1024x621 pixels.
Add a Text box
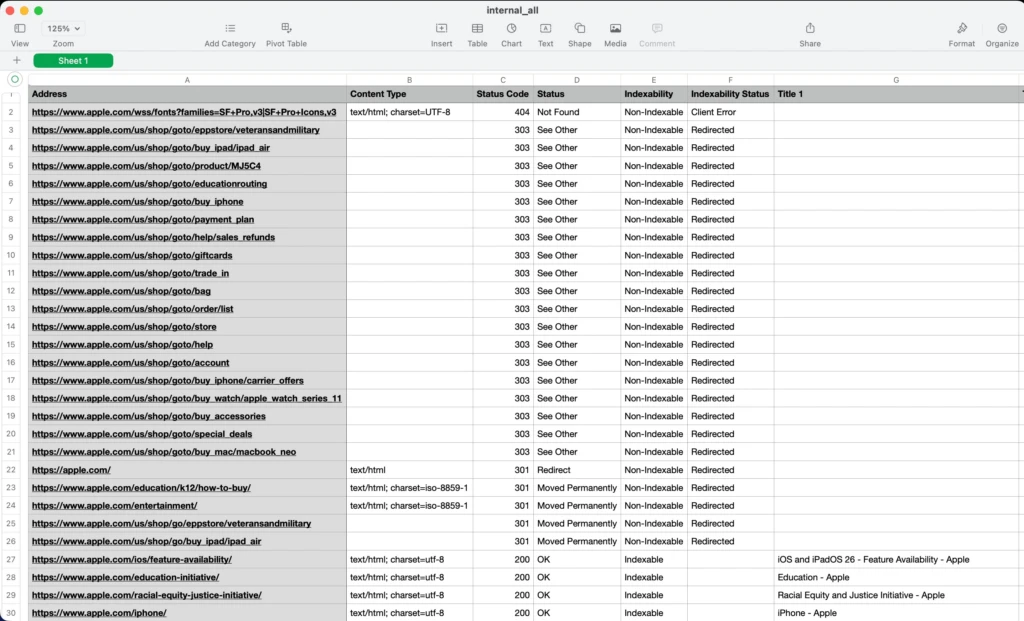click(x=545, y=29)
